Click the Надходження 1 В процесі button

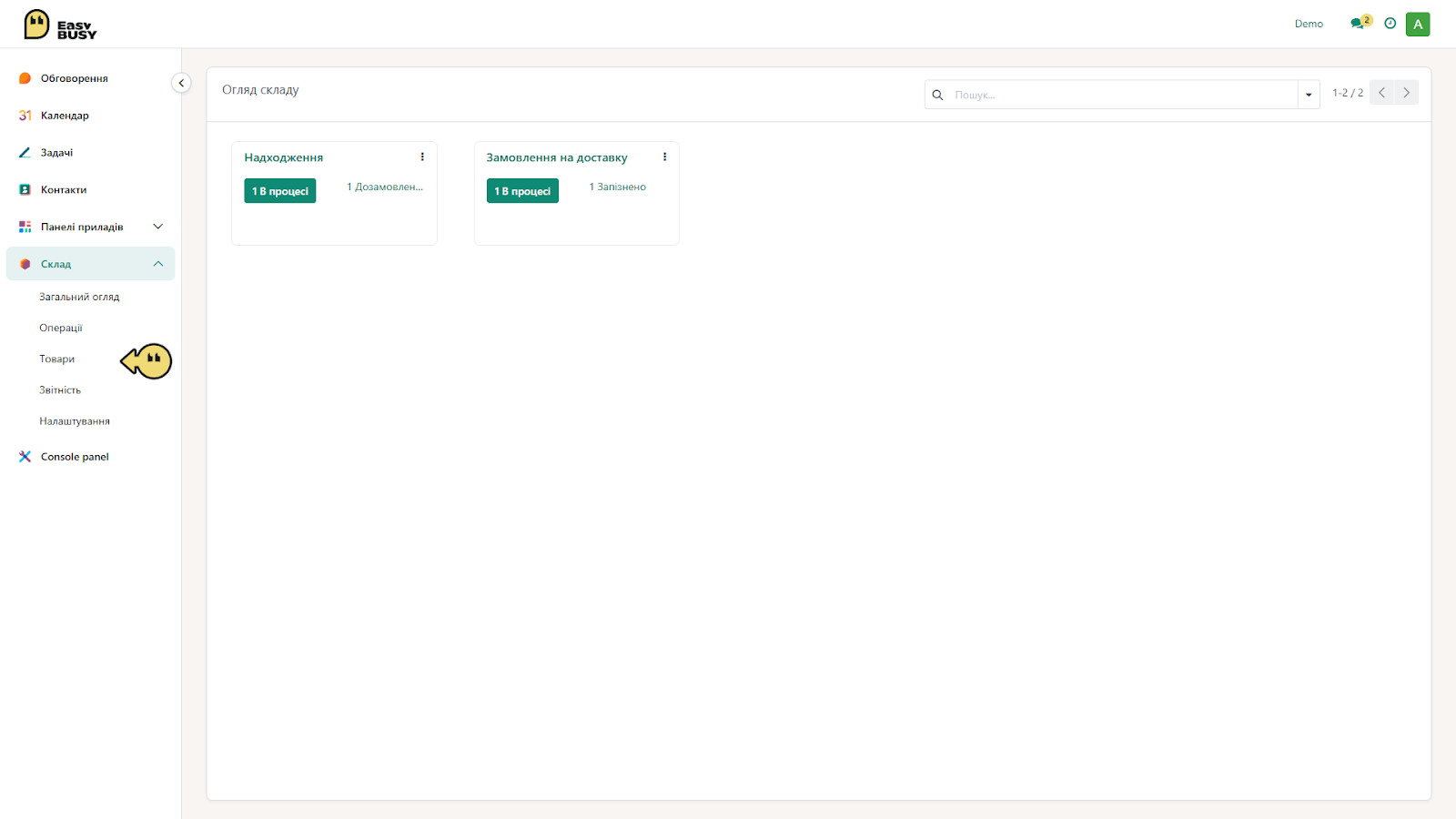[x=280, y=191]
